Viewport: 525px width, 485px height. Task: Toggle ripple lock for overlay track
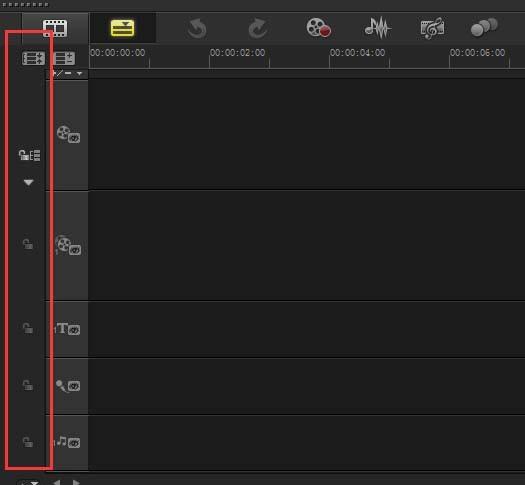[x=28, y=244]
